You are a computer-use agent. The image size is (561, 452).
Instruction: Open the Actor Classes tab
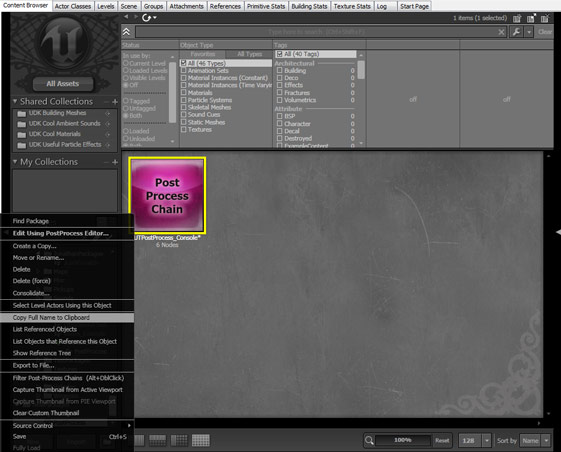[x=73, y=6]
